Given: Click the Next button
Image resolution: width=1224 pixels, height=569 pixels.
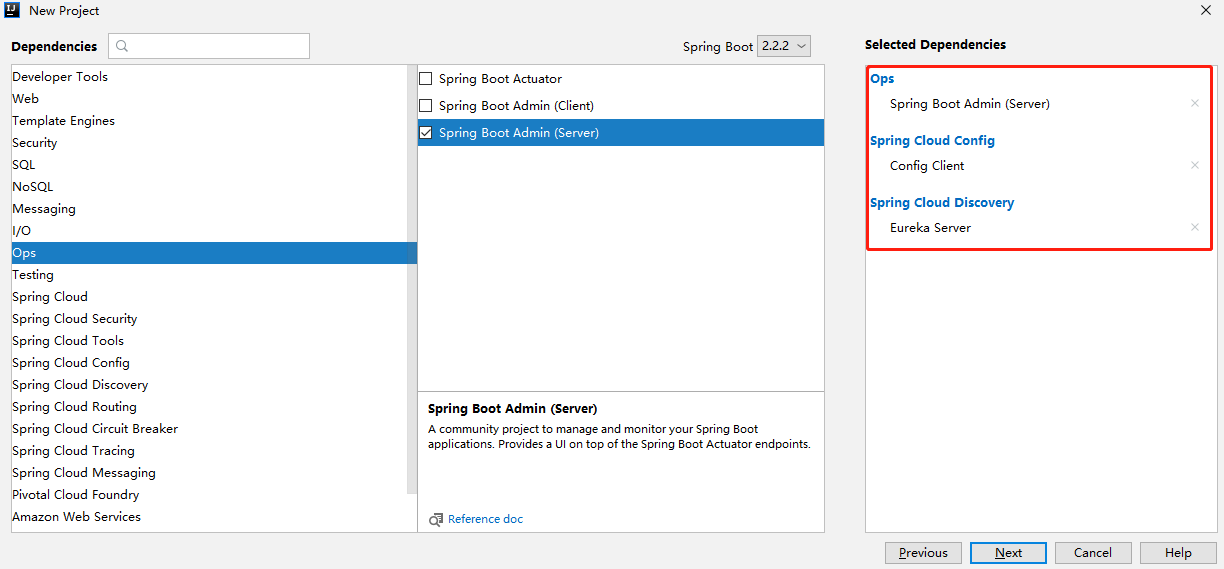Looking at the screenshot, I should click(1008, 553).
